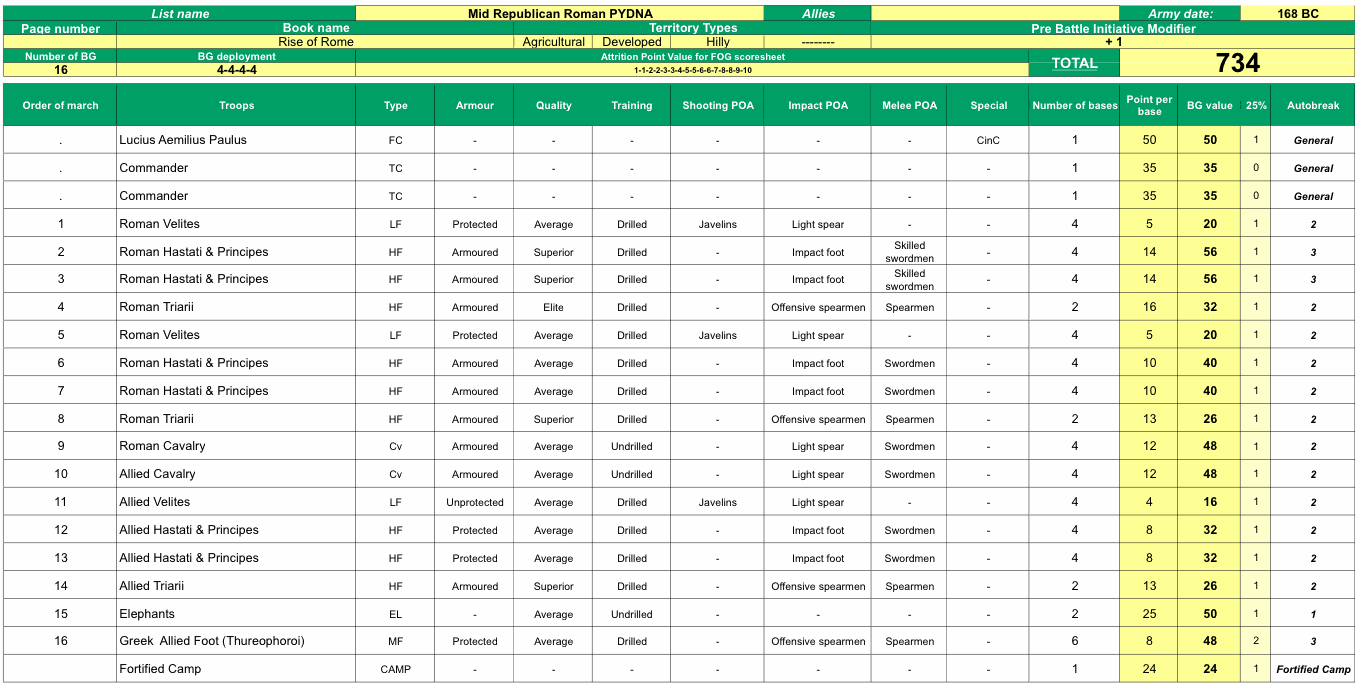Click the 'Elephants' troop cell

click(x=236, y=614)
